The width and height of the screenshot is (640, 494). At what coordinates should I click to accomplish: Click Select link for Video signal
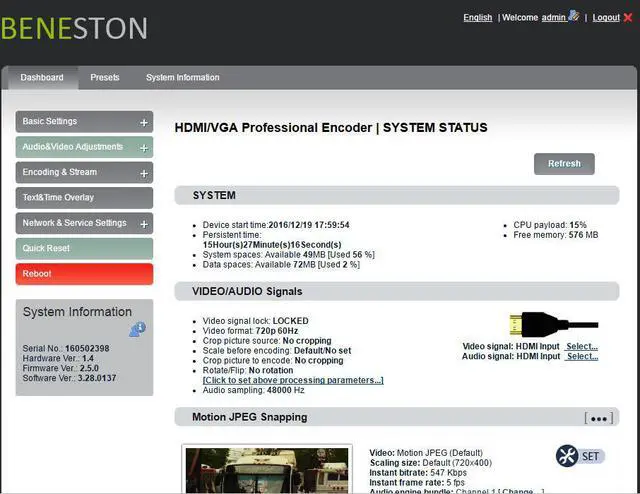[x=581, y=346]
